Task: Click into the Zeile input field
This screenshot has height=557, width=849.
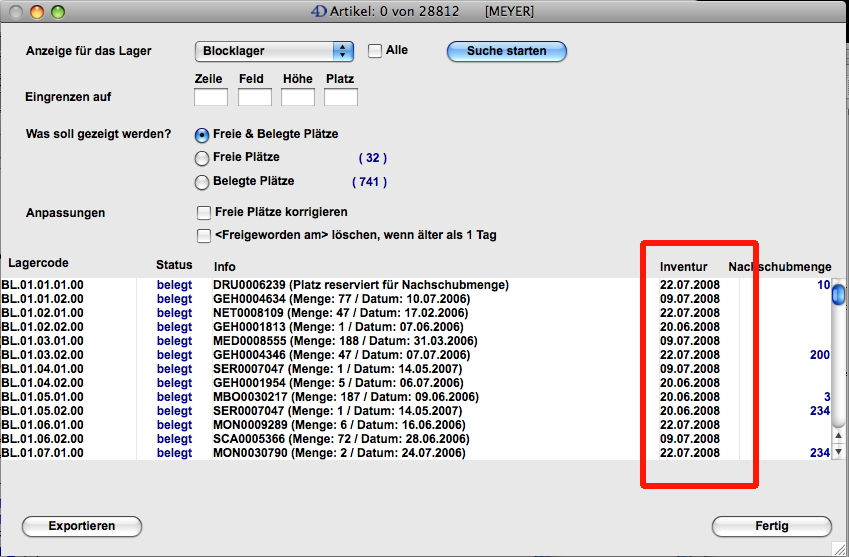Action: tap(210, 97)
